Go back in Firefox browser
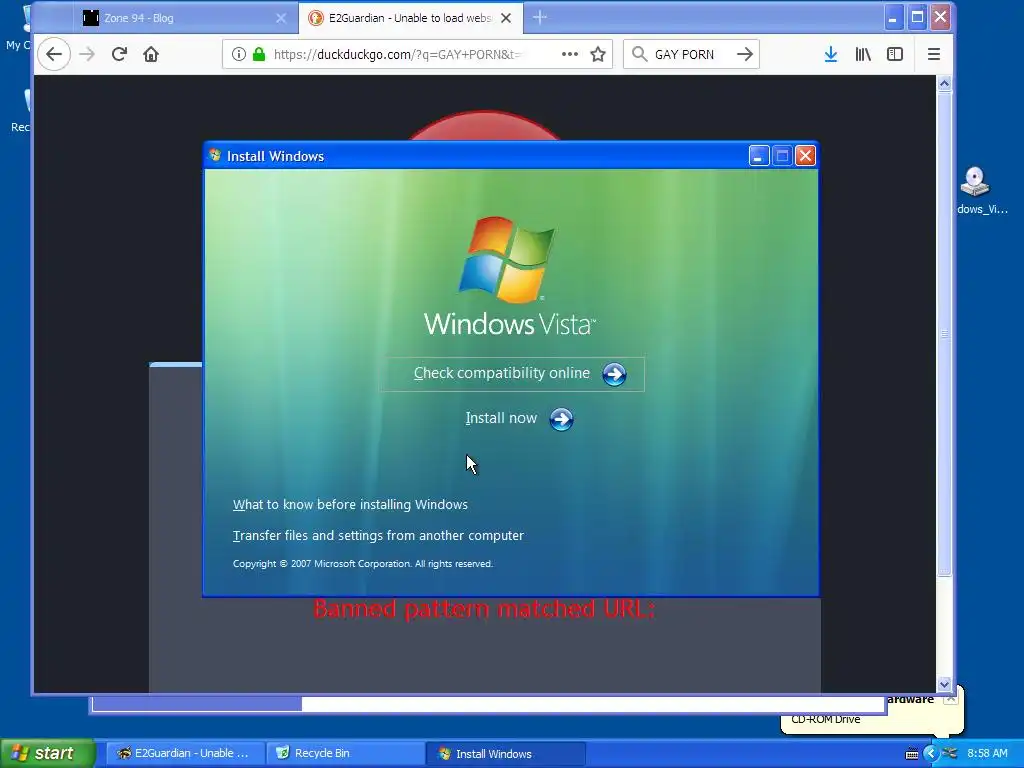Viewport: 1024px width, 768px height. click(54, 54)
